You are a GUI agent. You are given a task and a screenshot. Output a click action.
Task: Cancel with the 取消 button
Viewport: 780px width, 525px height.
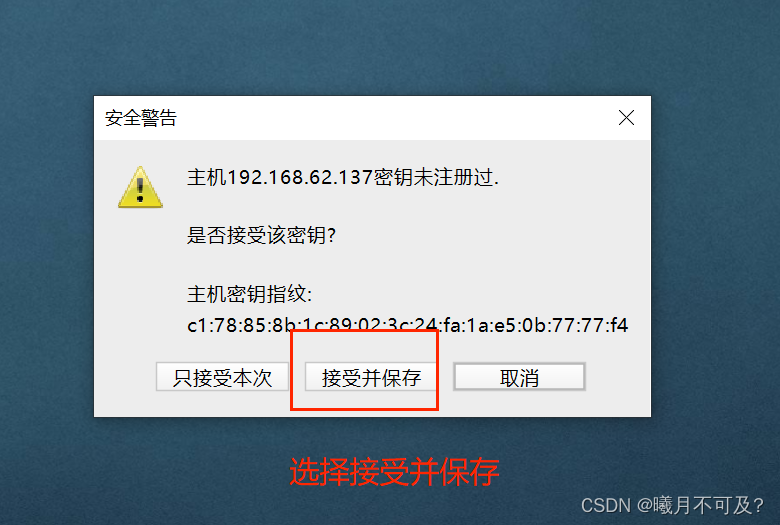pyautogui.click(x=519, y=377)
